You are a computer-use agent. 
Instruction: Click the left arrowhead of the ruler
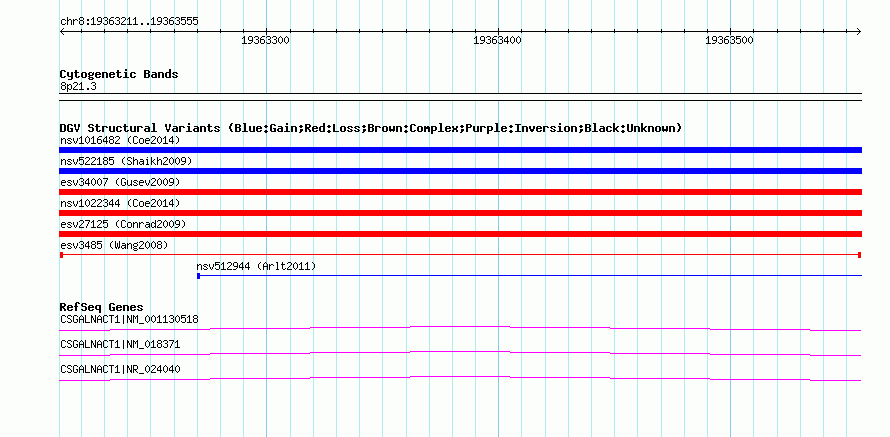62,31
